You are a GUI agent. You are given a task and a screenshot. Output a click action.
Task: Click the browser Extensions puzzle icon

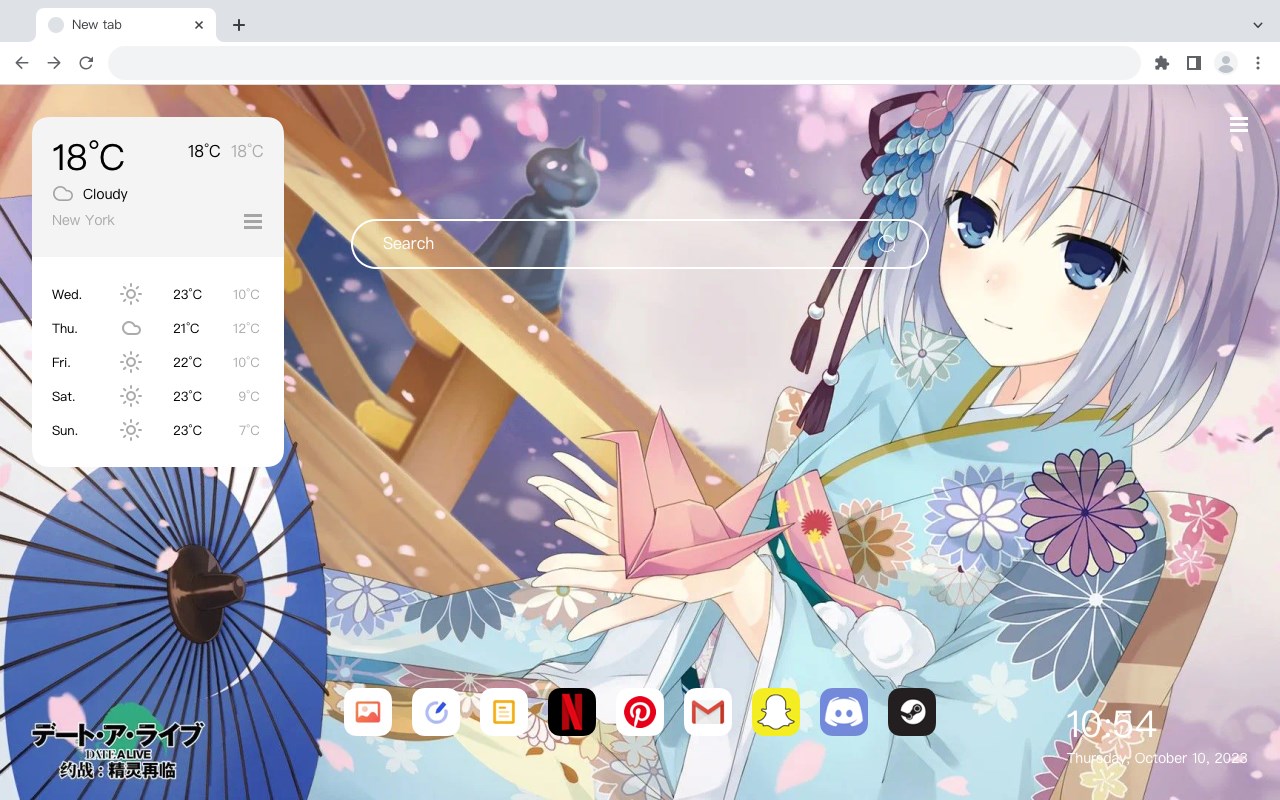(x=1161, y=63)
